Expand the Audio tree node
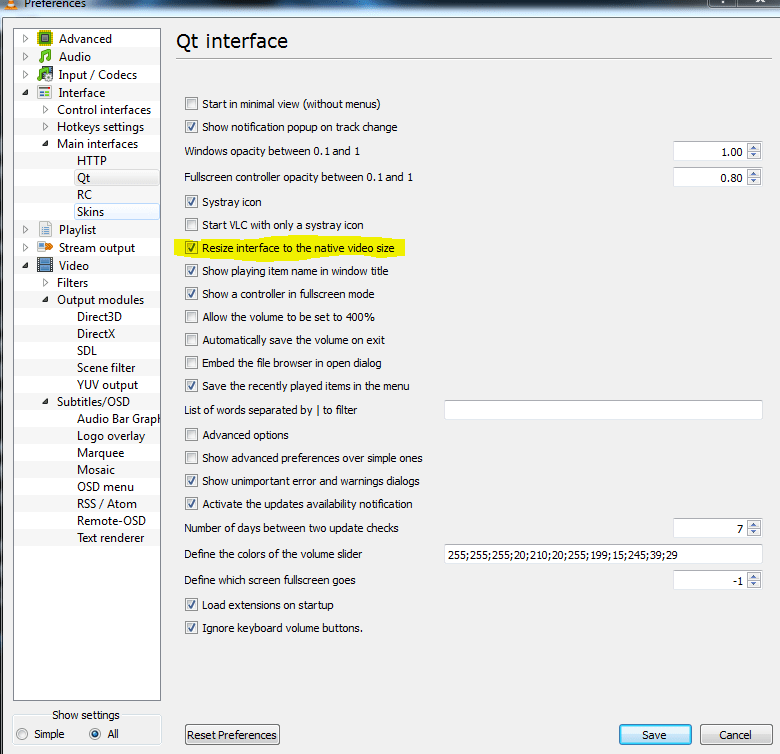Screen dimensions: 780x754 (x=25, y=56)
